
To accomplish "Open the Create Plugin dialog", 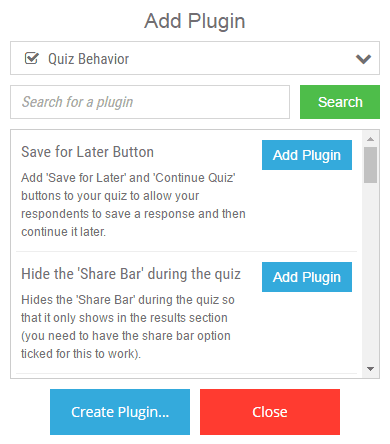I will point(120,412).
